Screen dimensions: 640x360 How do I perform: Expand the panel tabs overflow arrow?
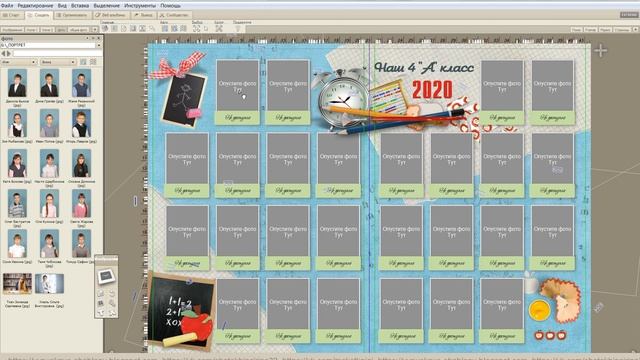(95, 29)
